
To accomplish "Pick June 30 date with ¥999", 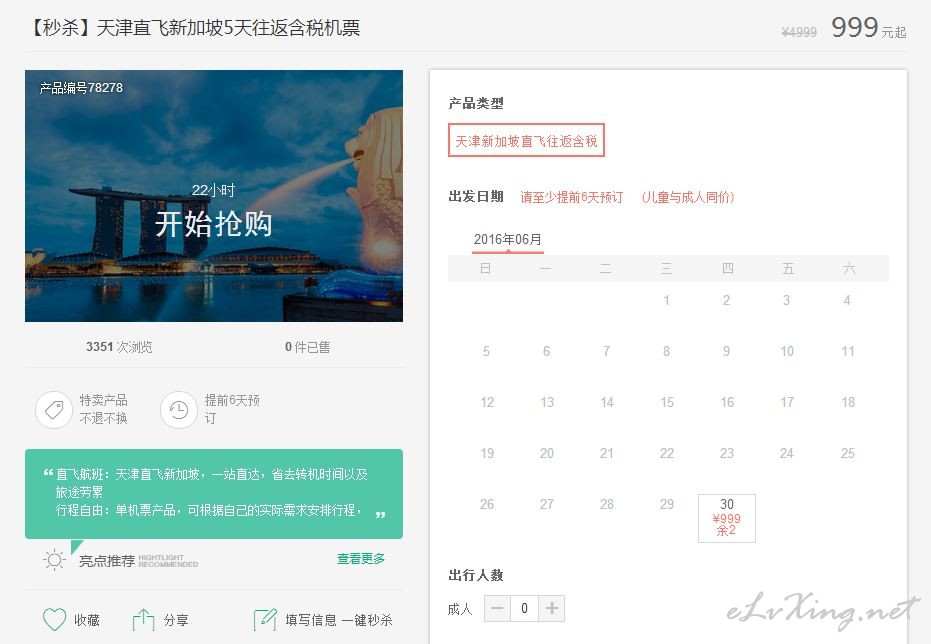I will 727,518.
